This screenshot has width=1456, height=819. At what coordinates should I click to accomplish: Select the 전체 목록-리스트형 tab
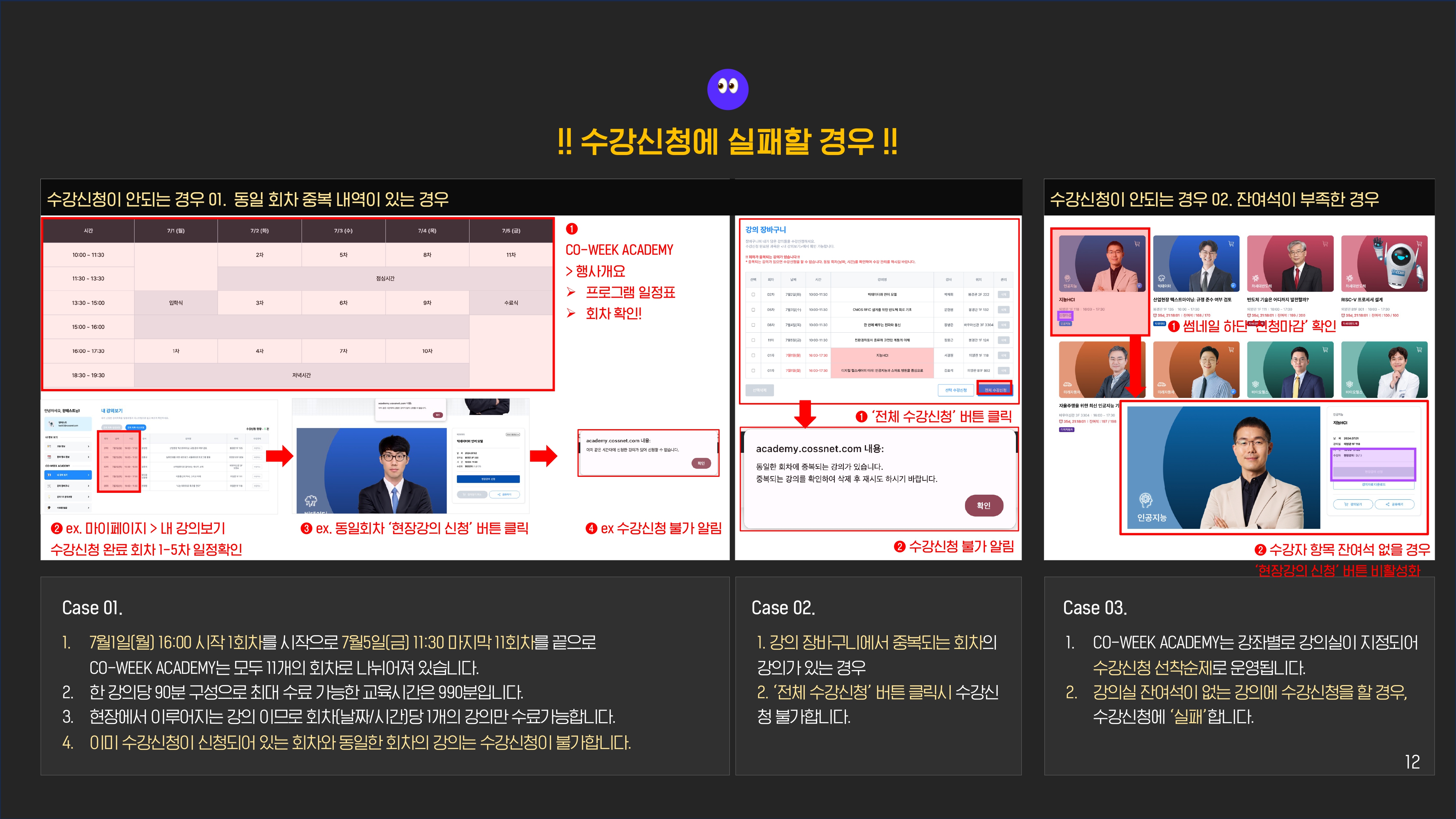[136, 428]
